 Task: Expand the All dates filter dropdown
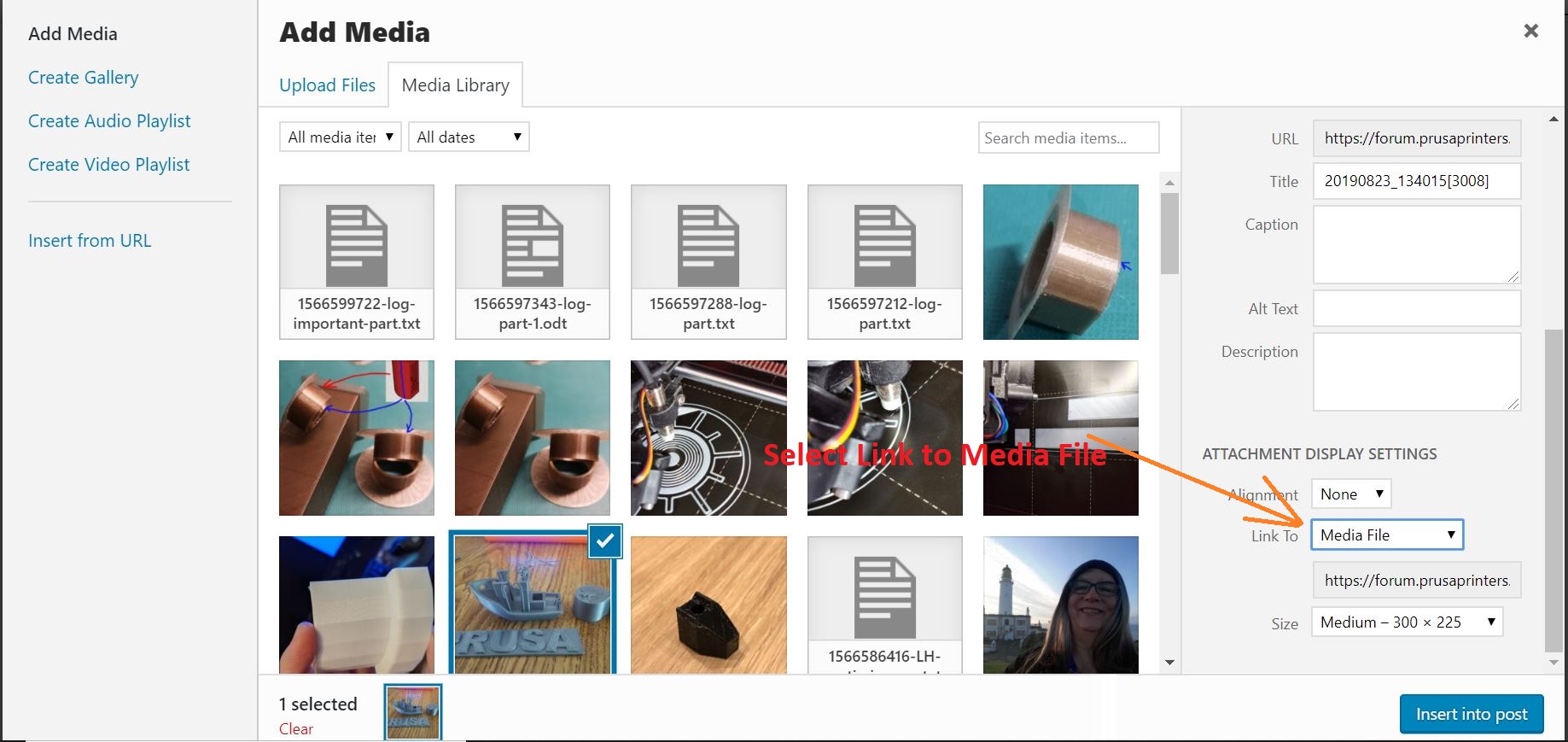click(469, 137)
